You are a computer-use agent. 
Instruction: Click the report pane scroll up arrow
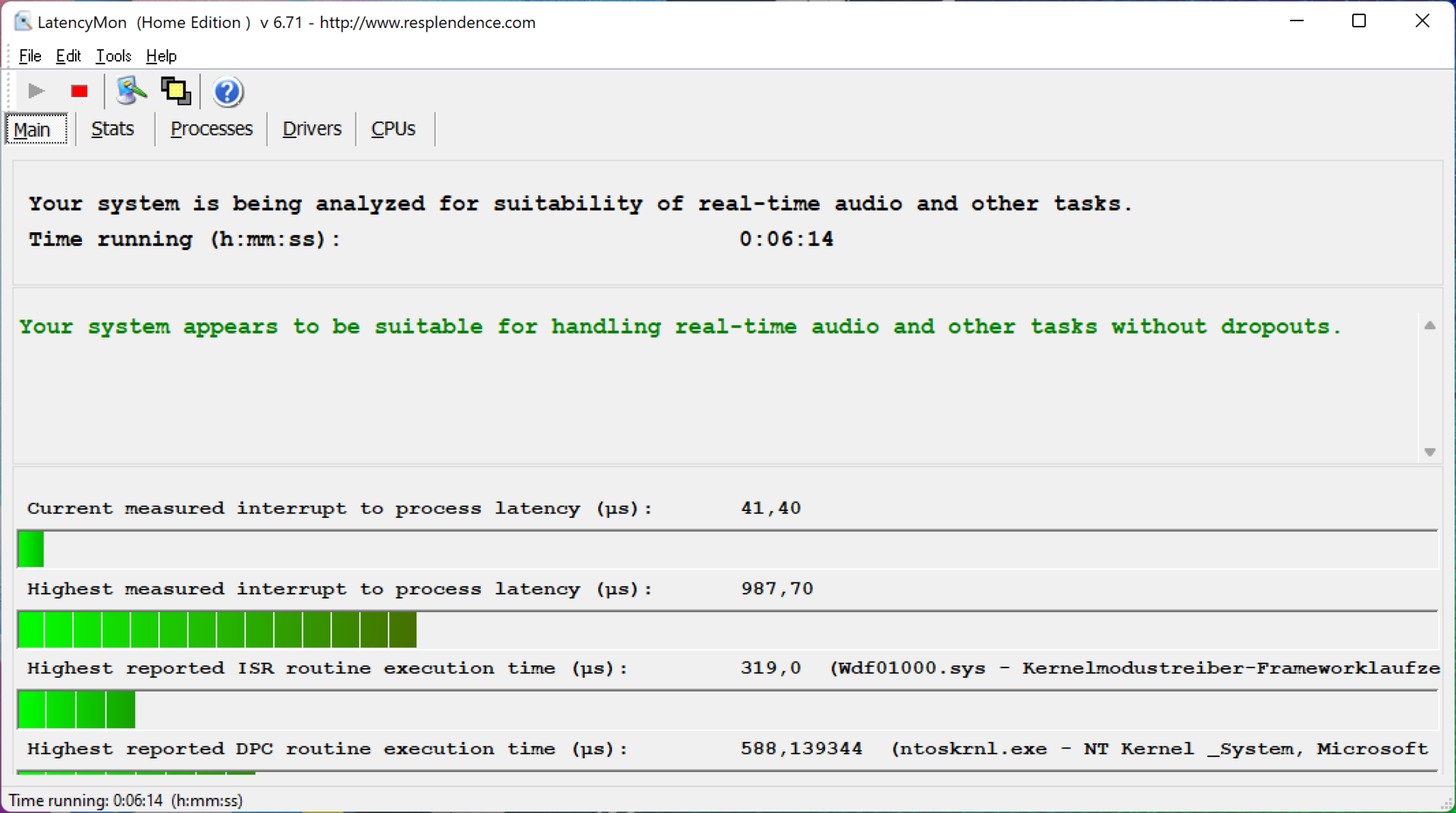point(1429,325)
